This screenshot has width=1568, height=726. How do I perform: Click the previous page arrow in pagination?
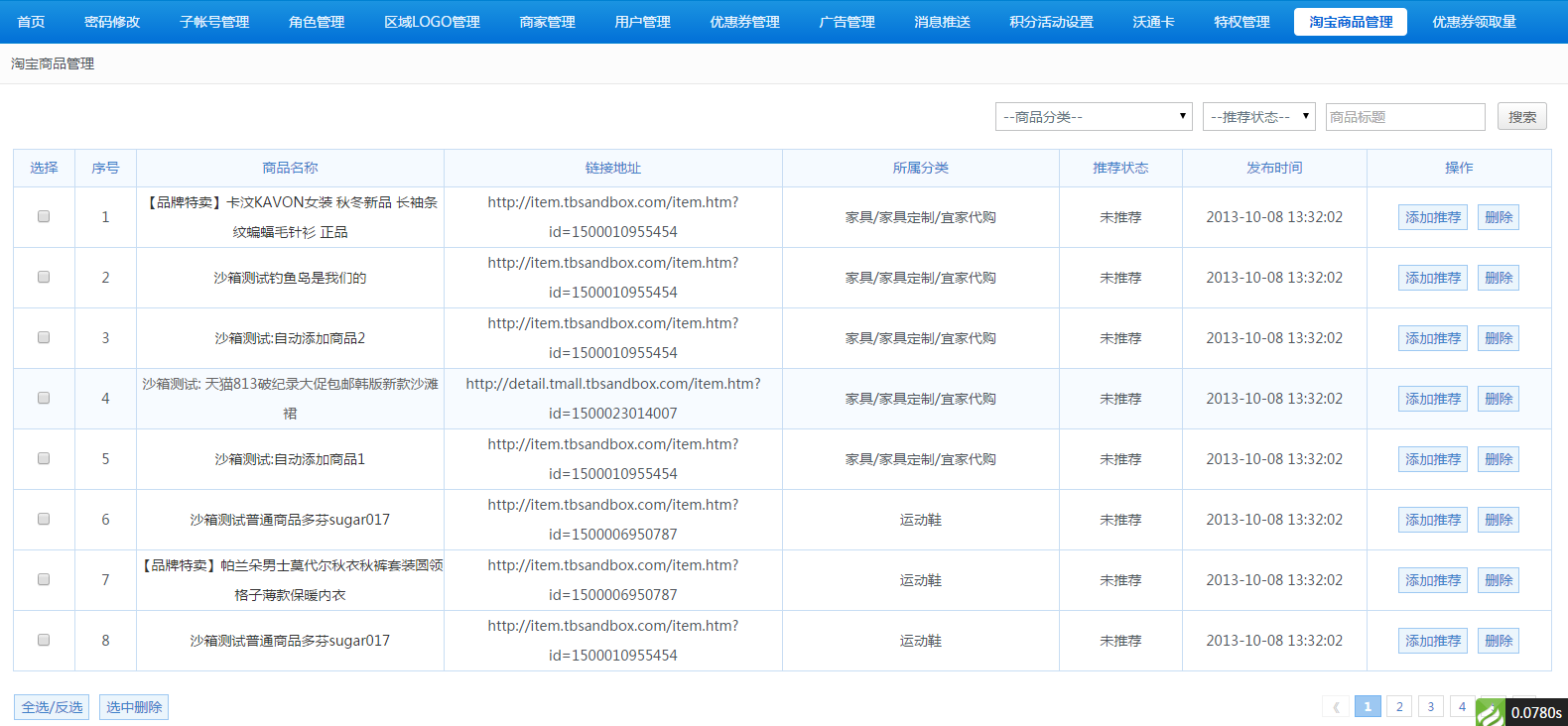tap(1336, 707)
